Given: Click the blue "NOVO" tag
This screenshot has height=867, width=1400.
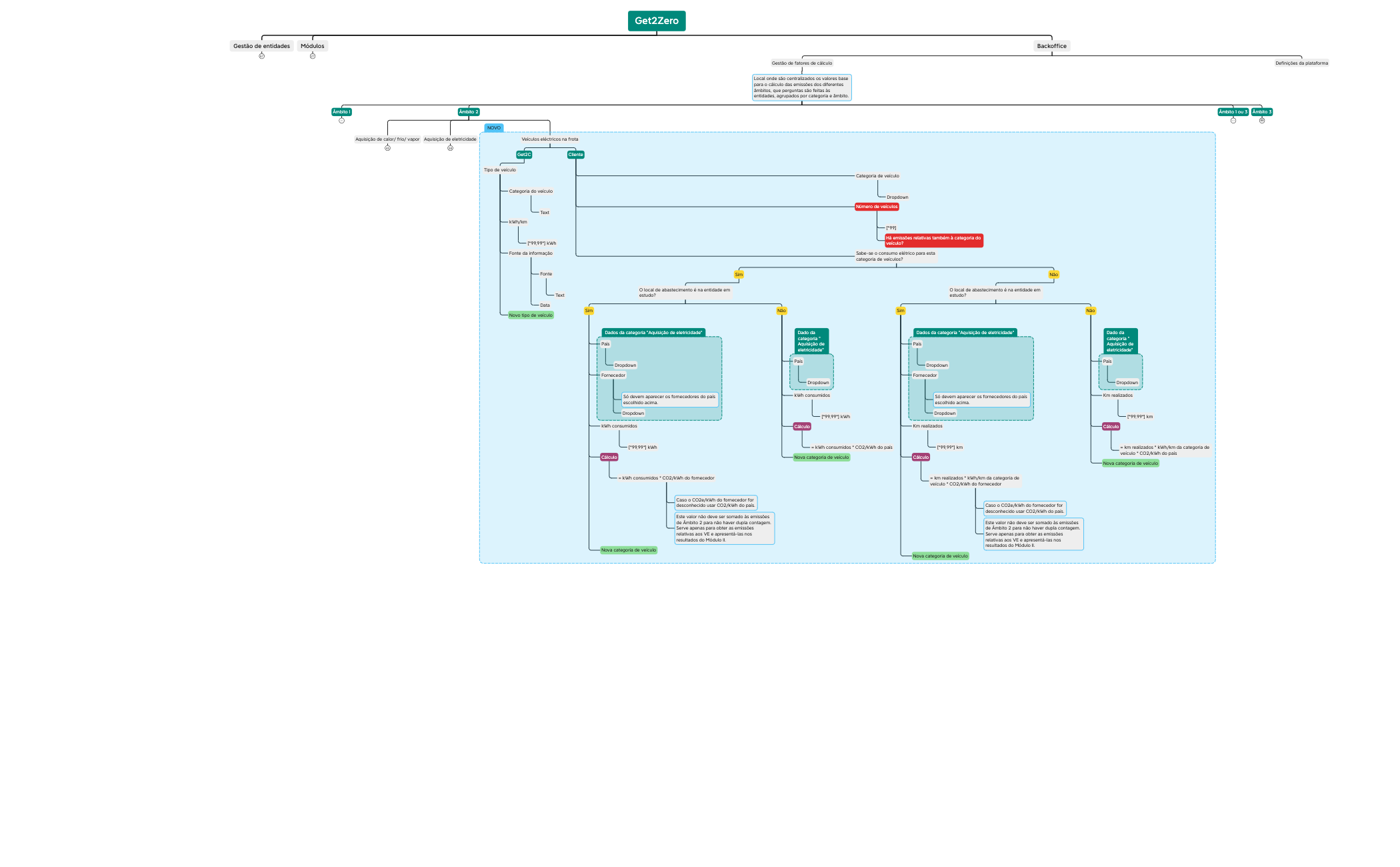Looking at the screenshot, I should coord(493,127).
